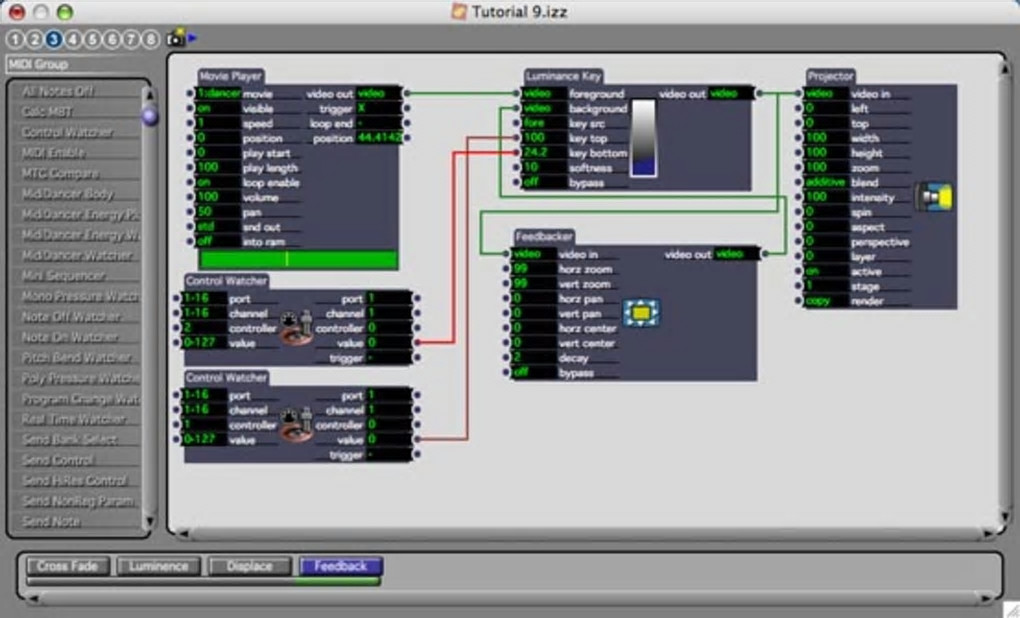Switch to Cross Fade scene
The width and height of the screenshot is (1020, 618).
[68, 566]
